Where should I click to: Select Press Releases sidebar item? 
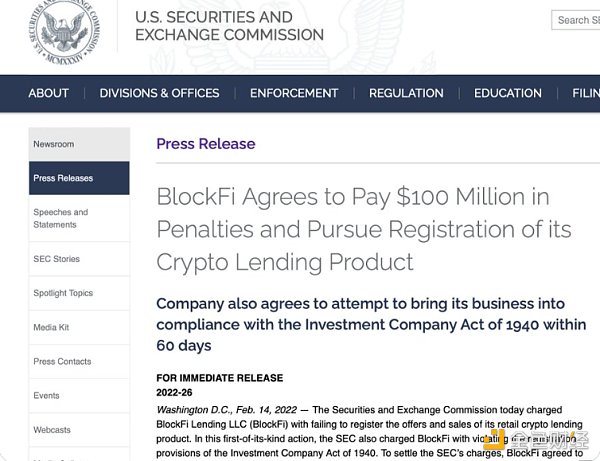(79, 178)
